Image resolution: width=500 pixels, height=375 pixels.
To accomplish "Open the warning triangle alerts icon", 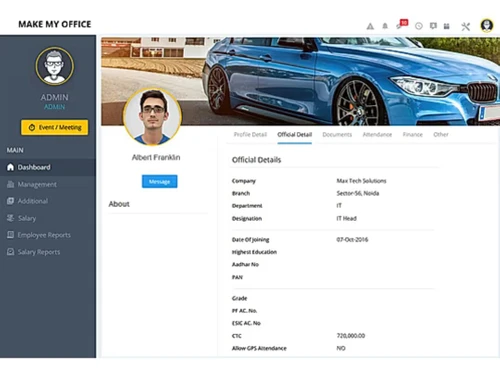I will click(370, 26).
